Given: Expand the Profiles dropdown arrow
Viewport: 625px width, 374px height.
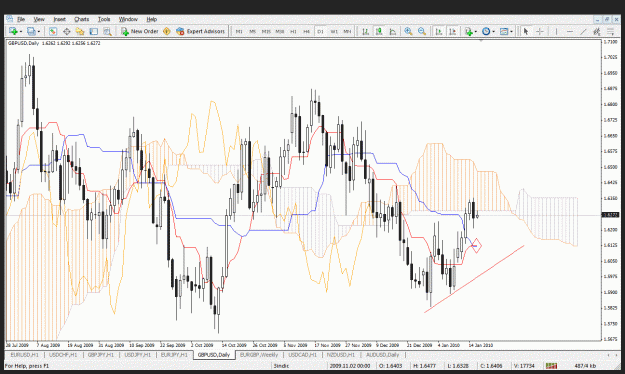Looking at the screenshot, I should point(39,31).
